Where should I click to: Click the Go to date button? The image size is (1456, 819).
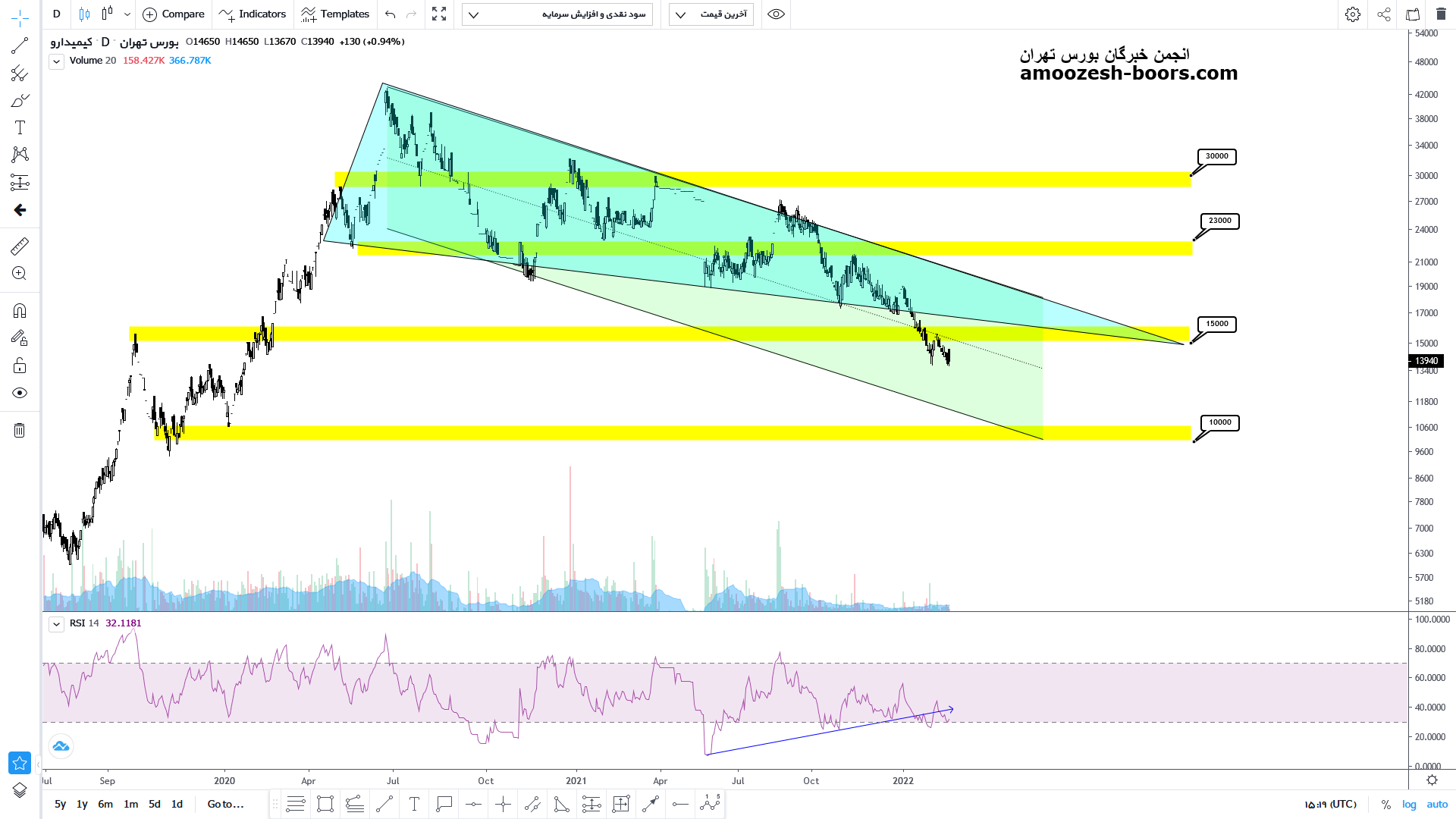click(225, 804)
